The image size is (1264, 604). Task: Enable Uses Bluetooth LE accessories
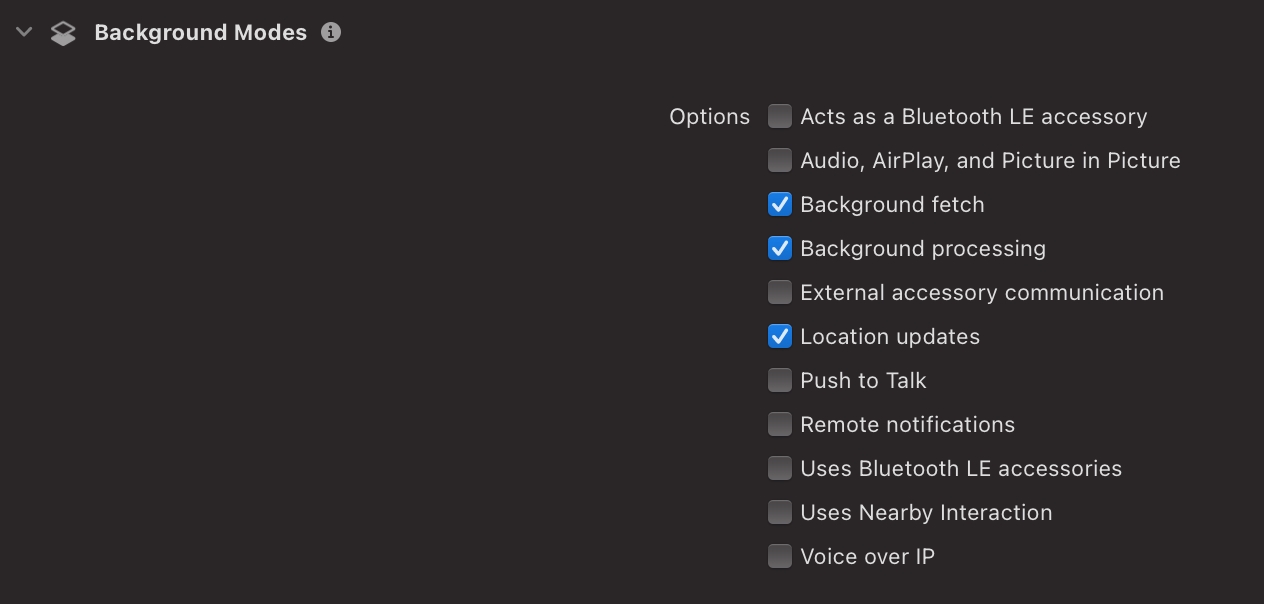[x=780, y=468]
